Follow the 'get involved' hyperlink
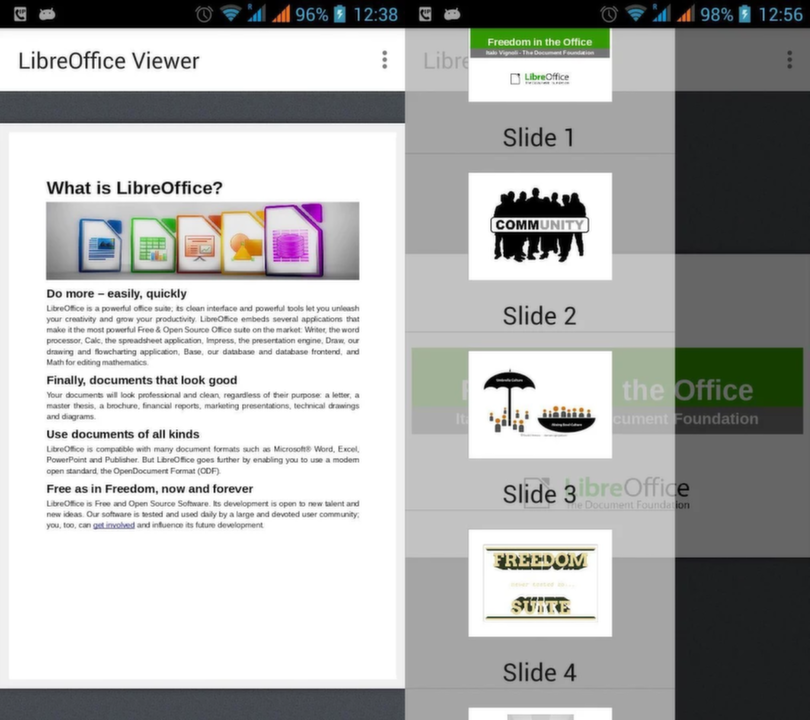The height and width of the screenshot is (720, 810). tap(114, 525)
